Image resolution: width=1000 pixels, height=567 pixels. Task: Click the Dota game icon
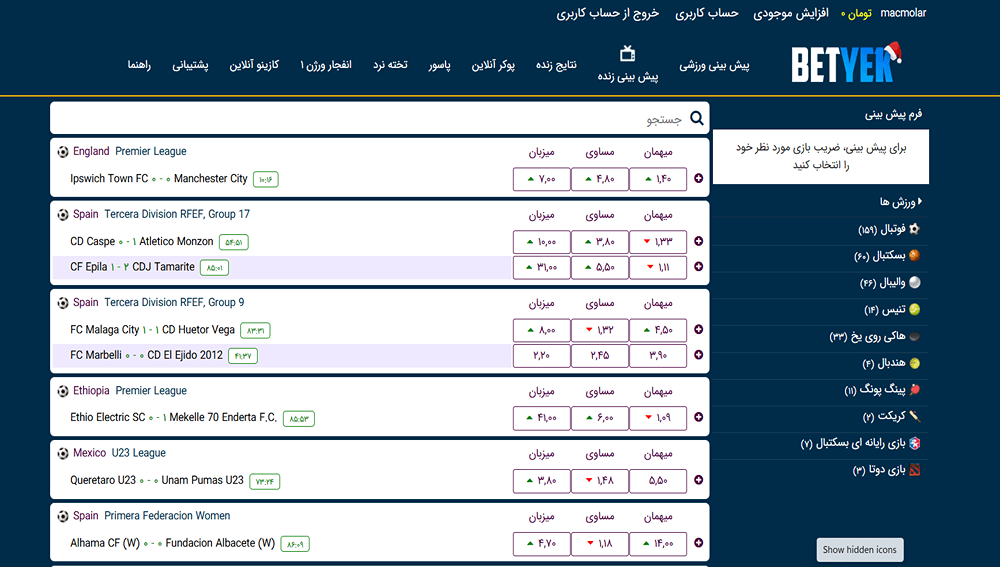click(915, 470)
